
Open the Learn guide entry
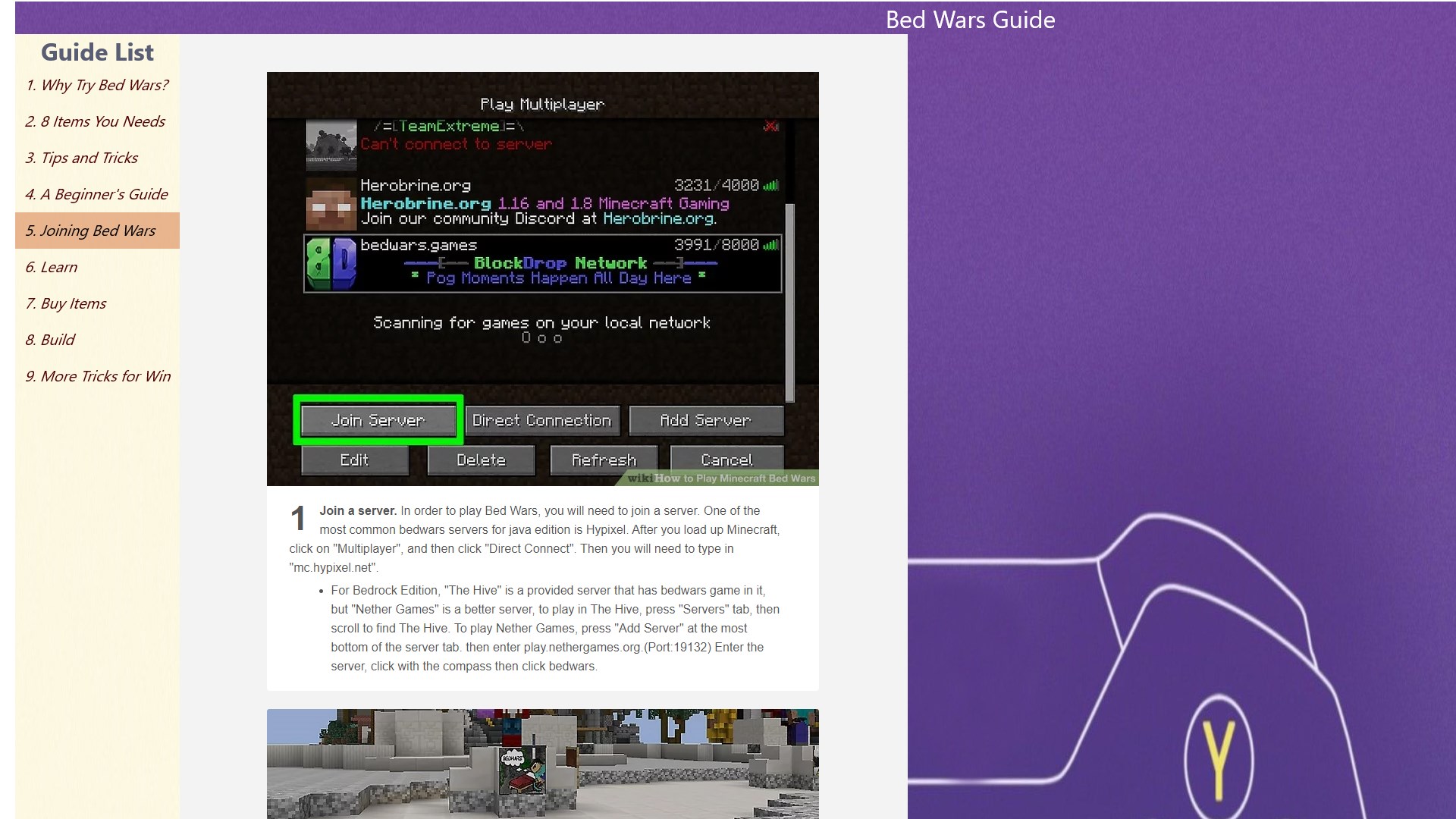coord(52,267)
